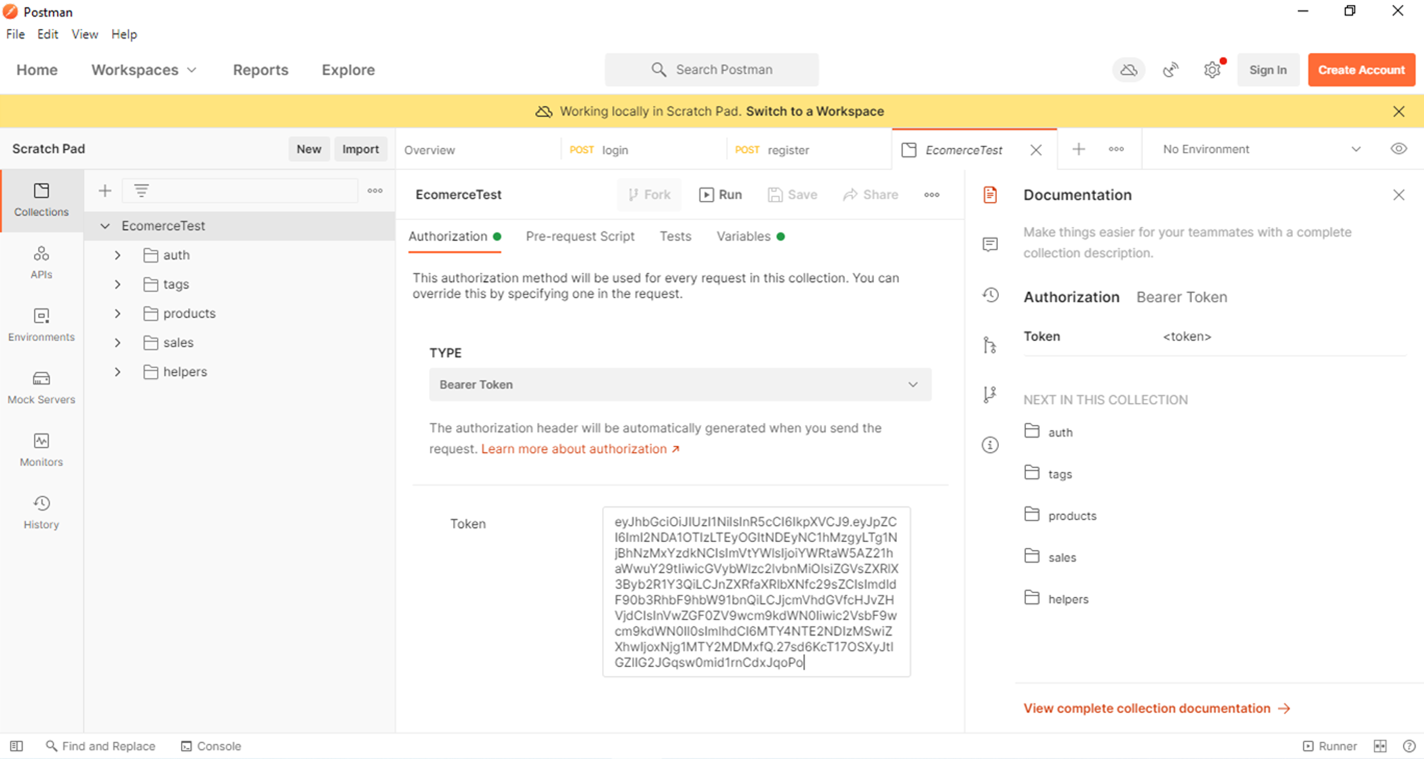Click the Search Postman box

pyautogui.click(x=712, y=70)
